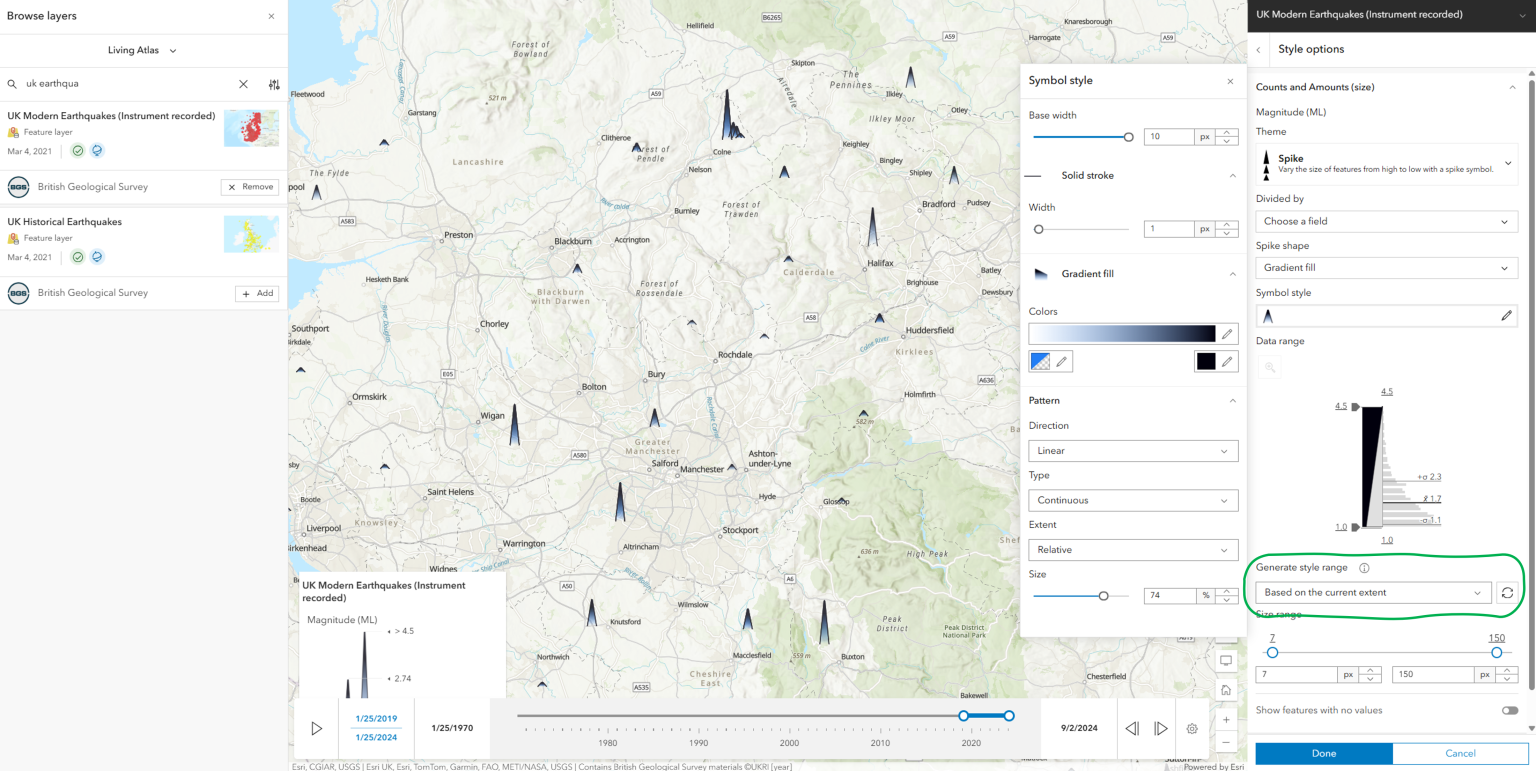Close the Symbol style popup
The image size is (1536, 771).
[x=1230, y=81]
